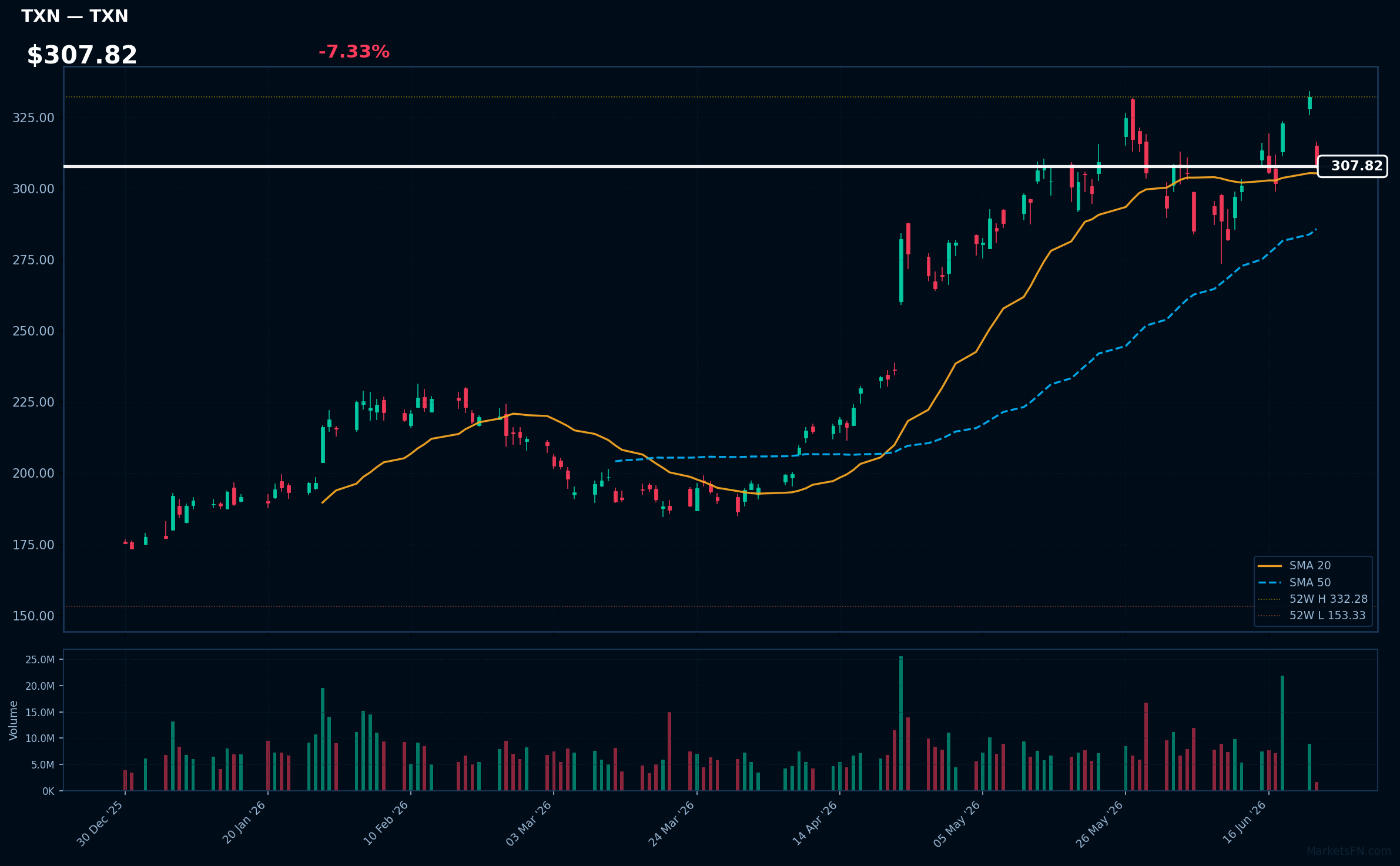Click the tall green volume bar near 22M in June
1400x866 pixels.
(1282, 733)
